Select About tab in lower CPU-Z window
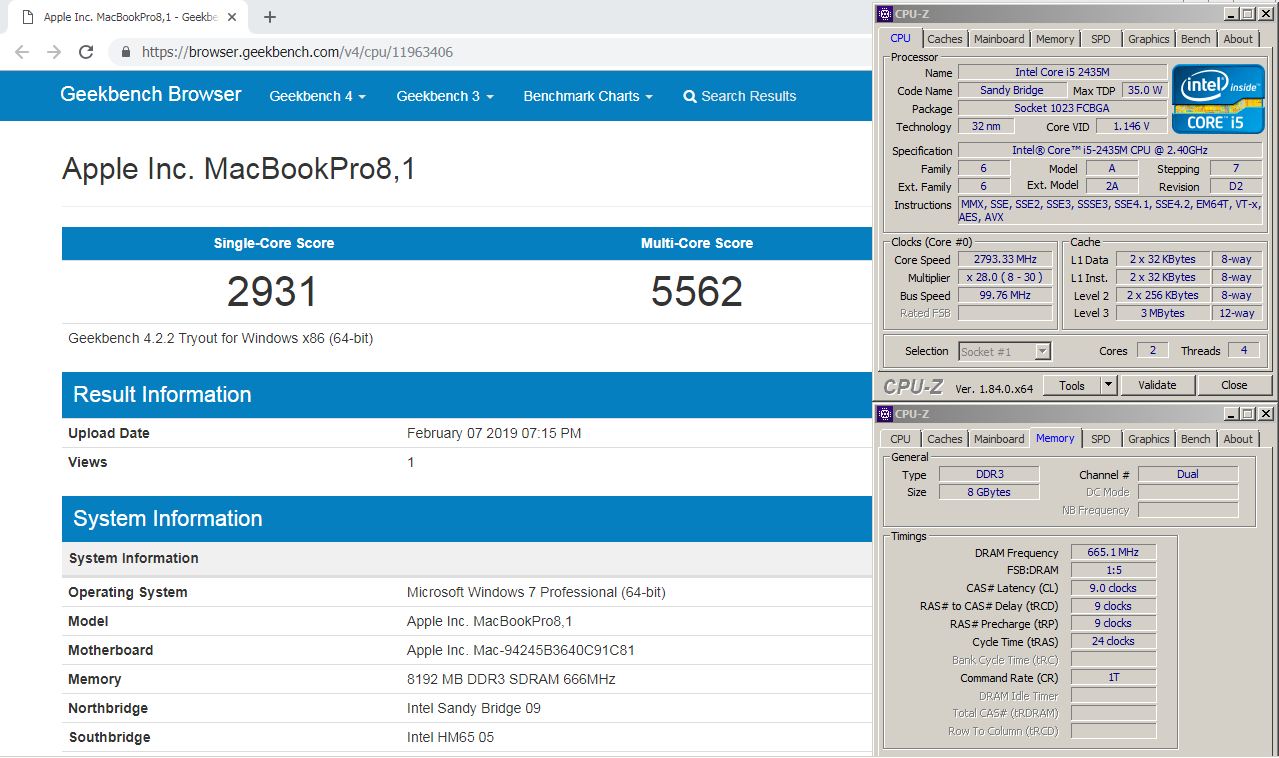This screenshot has height=758, width=1279. click(1238, 439)
